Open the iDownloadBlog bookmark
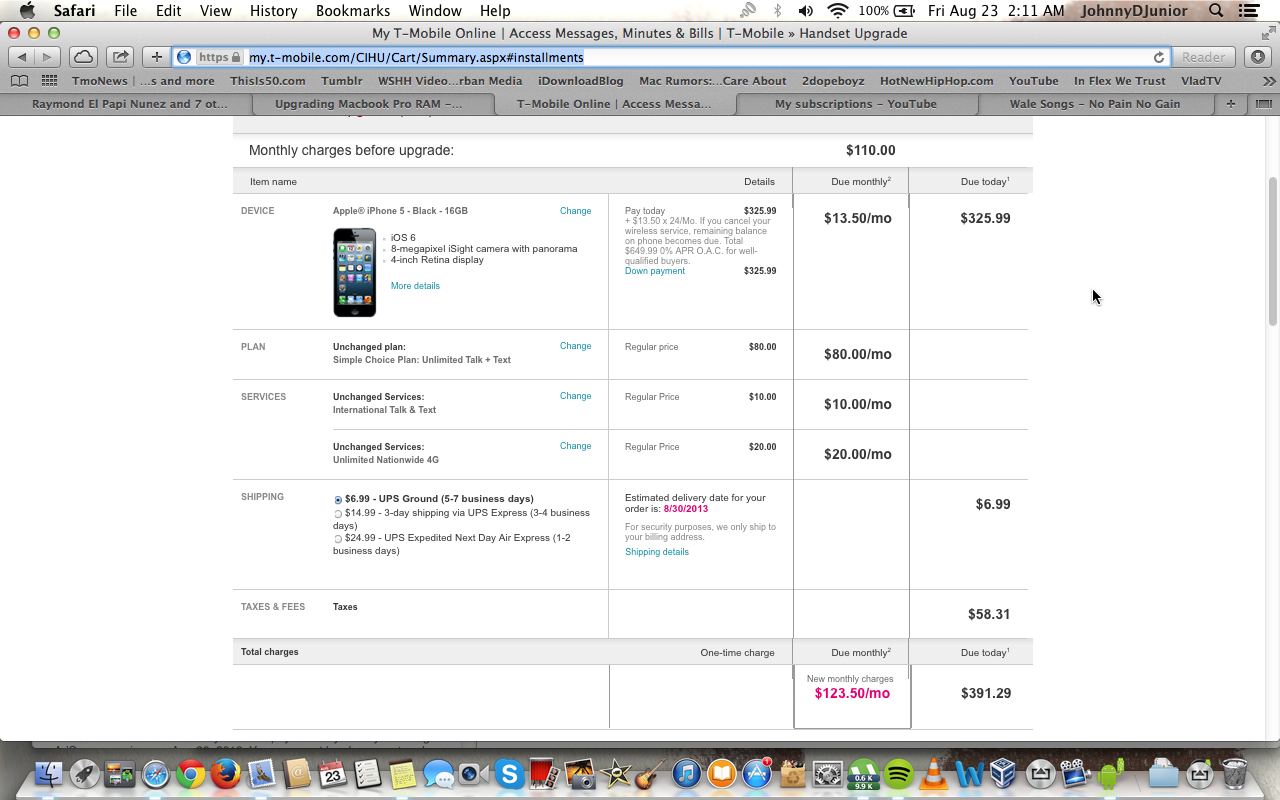This screenshot has height=800, width=1280. click(x=580, y=81)
